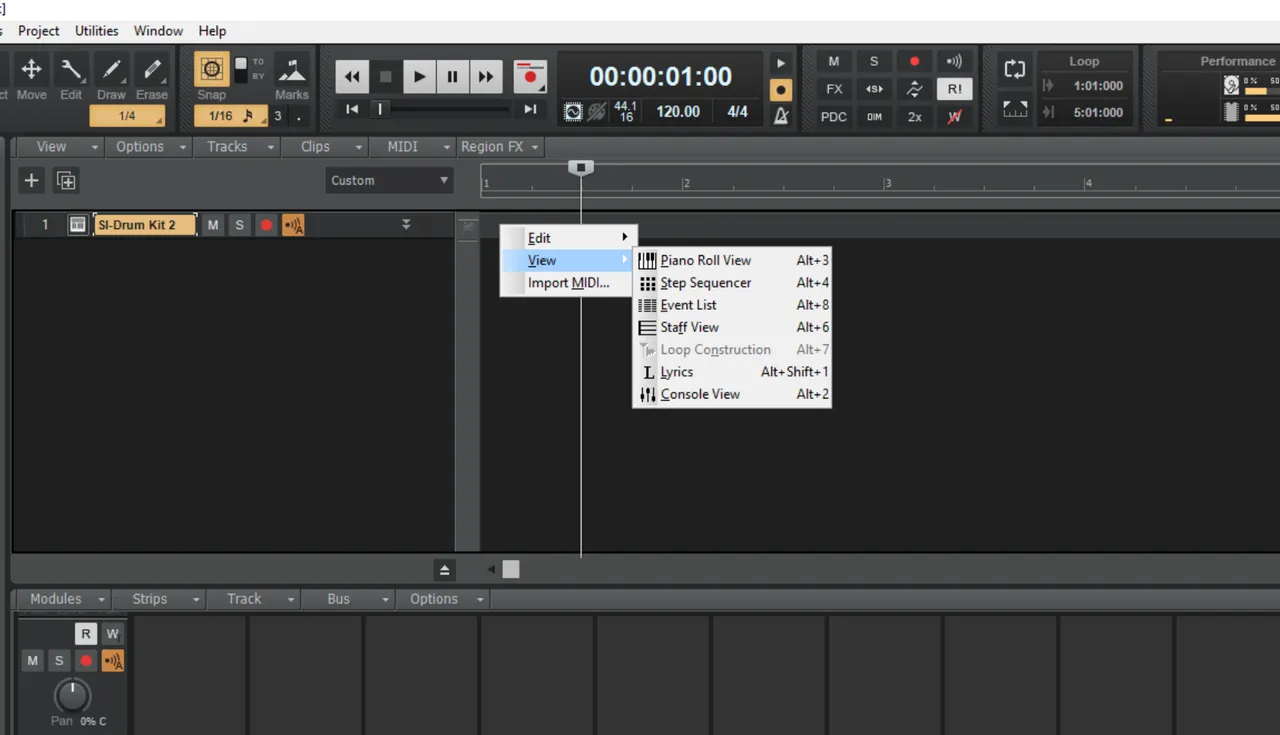Screen dimensions: 1280x735
Task: Jump to project end button
Action: point(530,109)
